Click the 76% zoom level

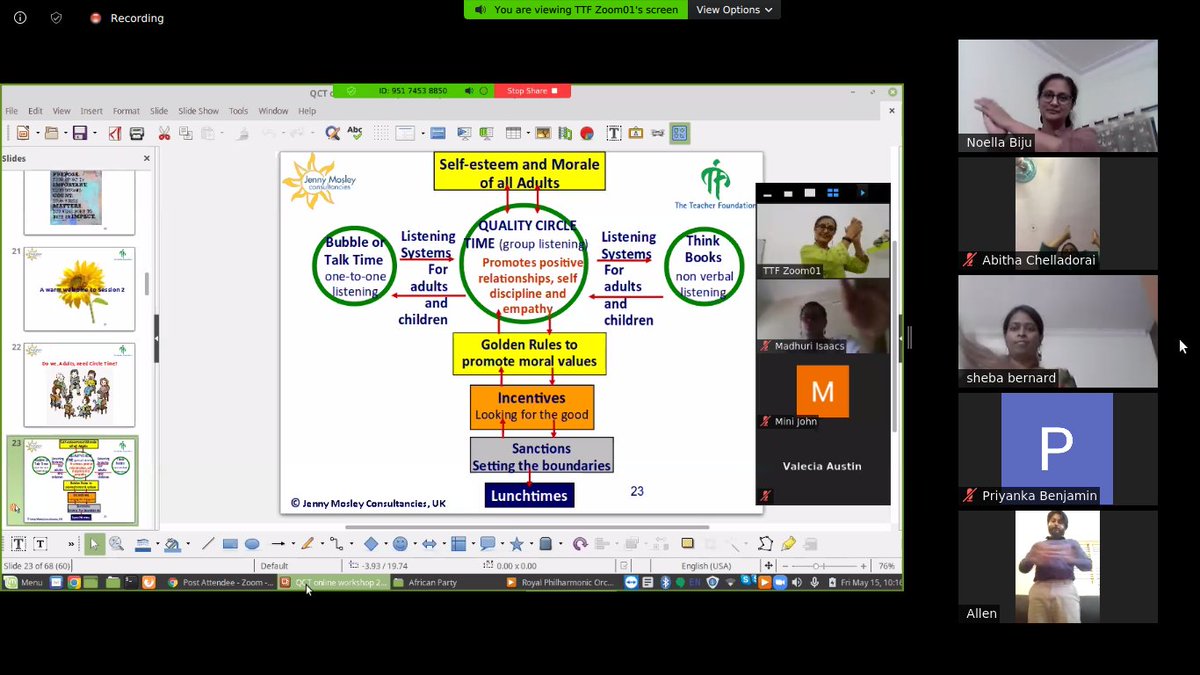tap(886, 566)
